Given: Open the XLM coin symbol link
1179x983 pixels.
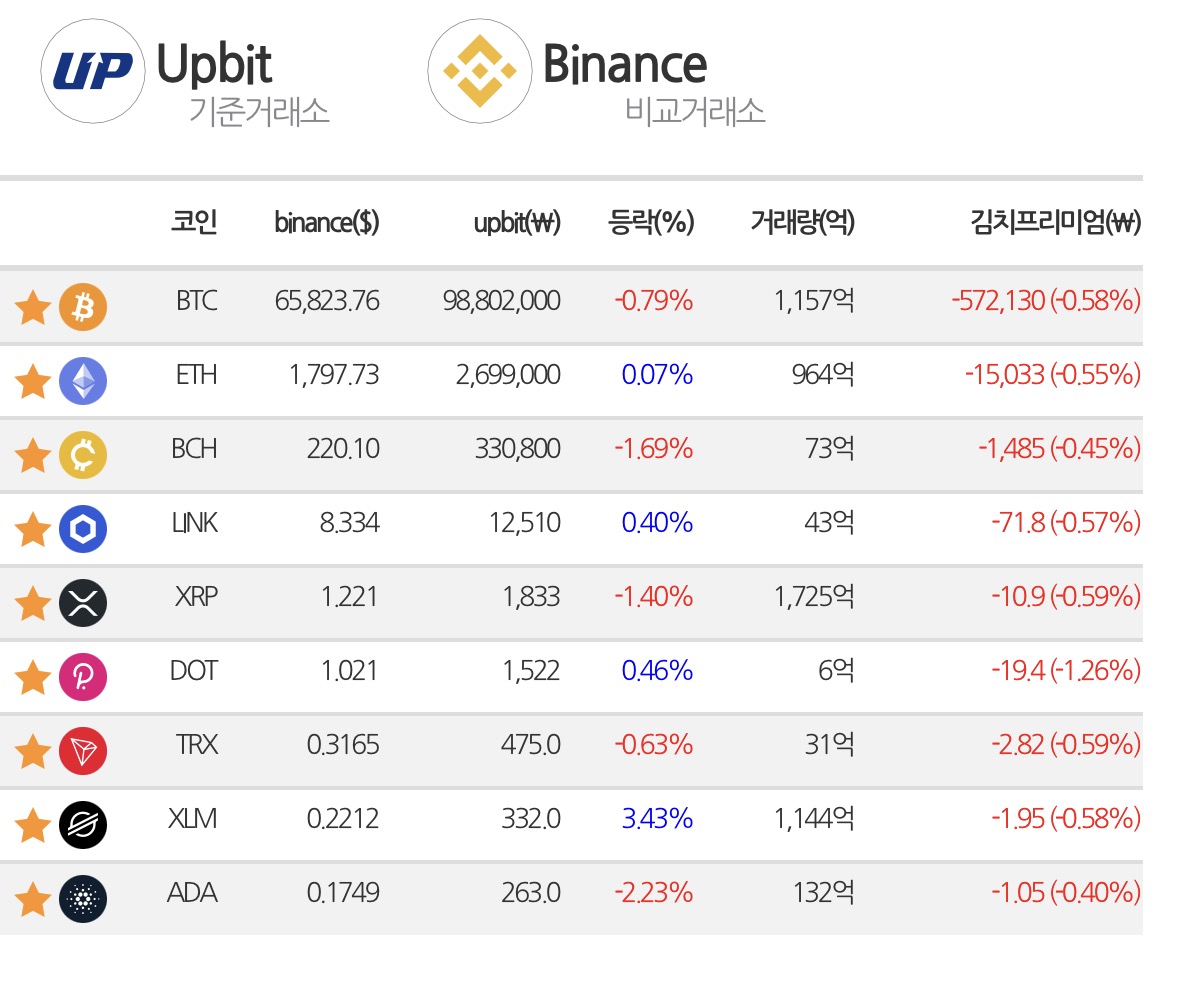Looking at the screenshot, I should pyautogui.click(x=192, y=818).
